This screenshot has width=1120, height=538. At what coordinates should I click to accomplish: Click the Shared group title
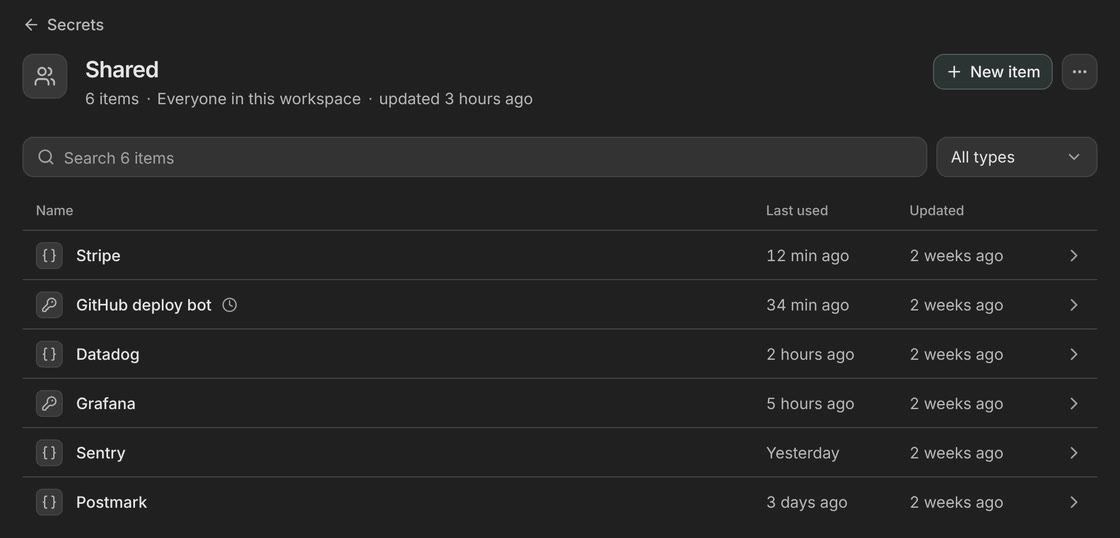click(122, 70)
